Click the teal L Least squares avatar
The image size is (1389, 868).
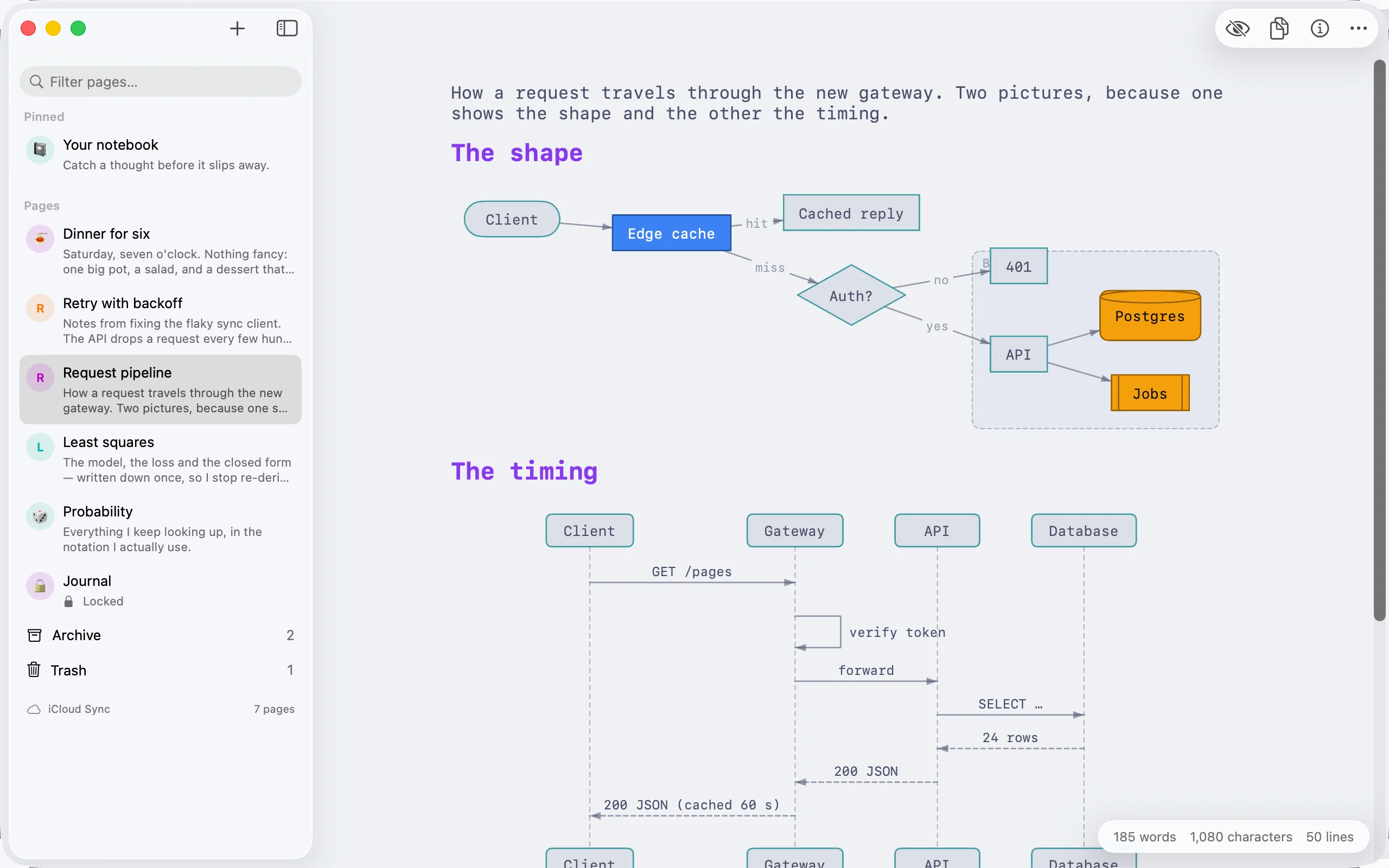[40, 447]
